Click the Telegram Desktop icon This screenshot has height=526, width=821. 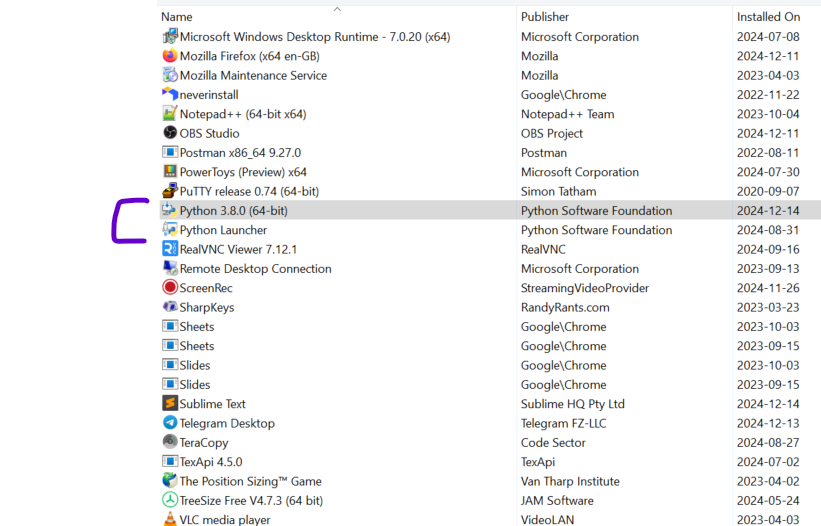pos(170,423)
